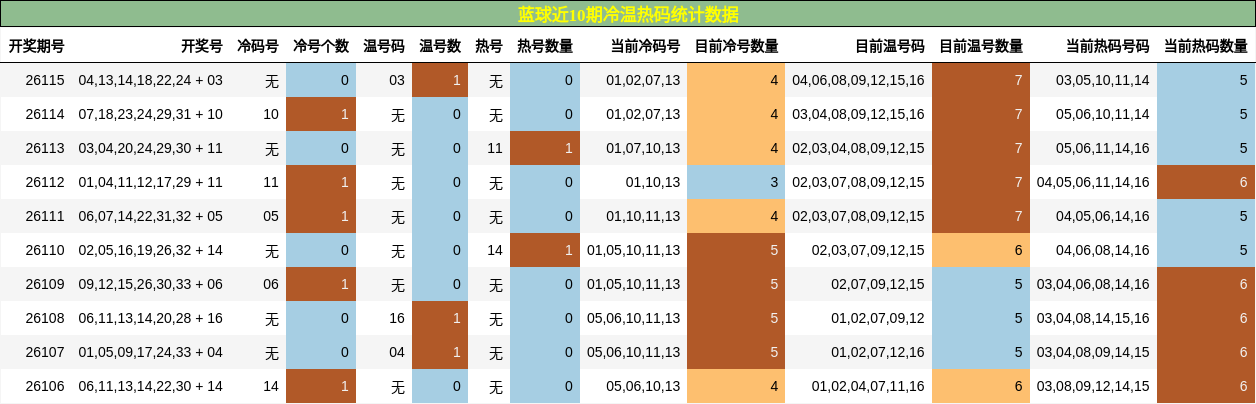Select period number 26109
The image size is (1256, 404).
45,284
